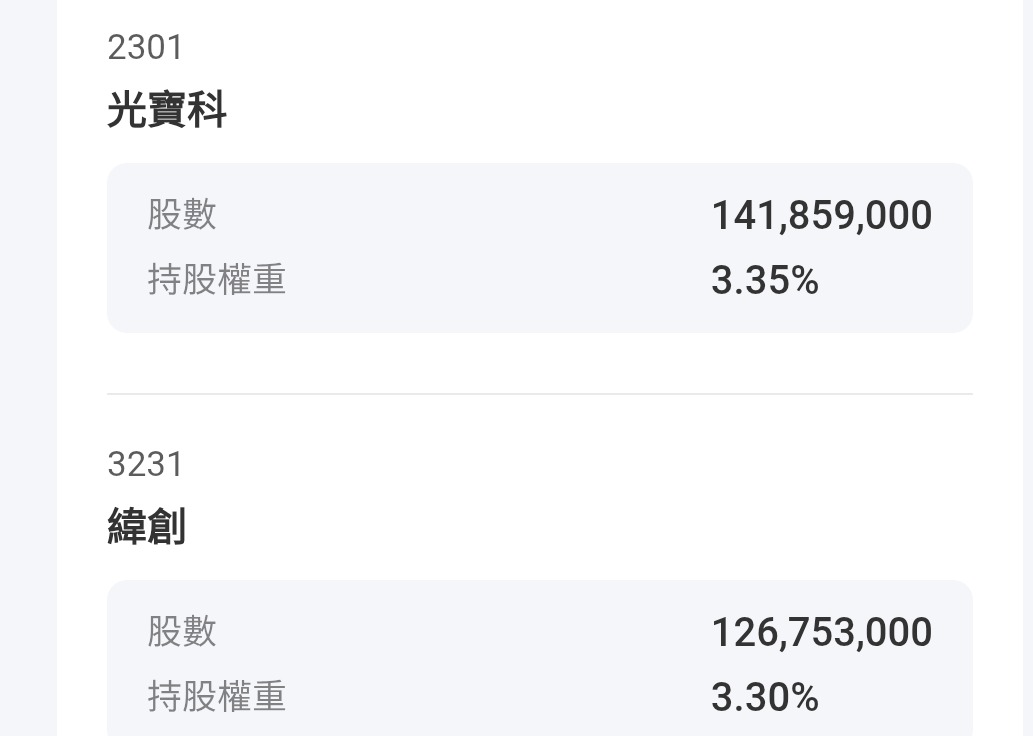Viewport: 1033px width, 736px height.
Task: Click empty white space right of 光寶科
Action: 600,110
